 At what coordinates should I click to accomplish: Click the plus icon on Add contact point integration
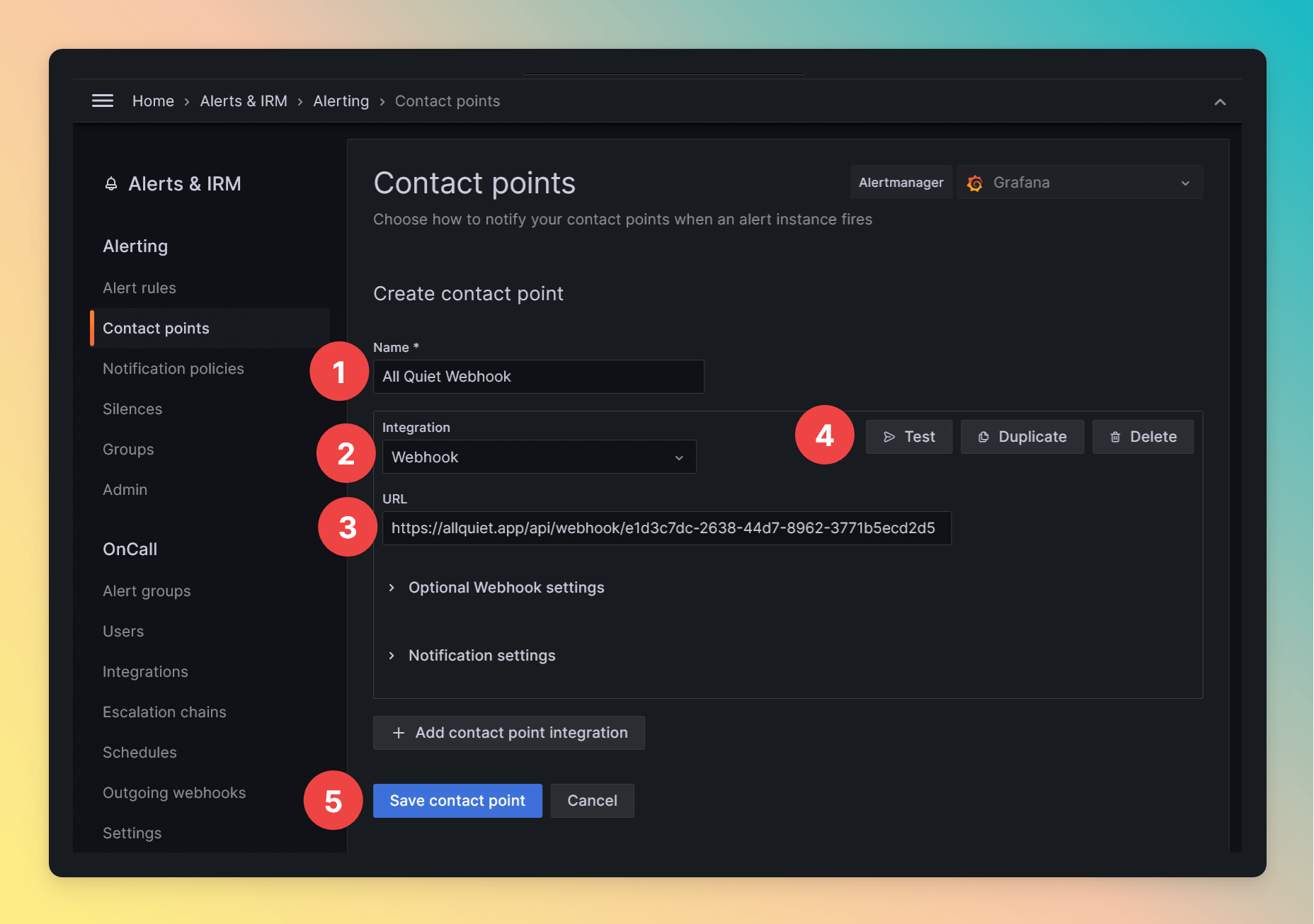click(x=399, y=733)
